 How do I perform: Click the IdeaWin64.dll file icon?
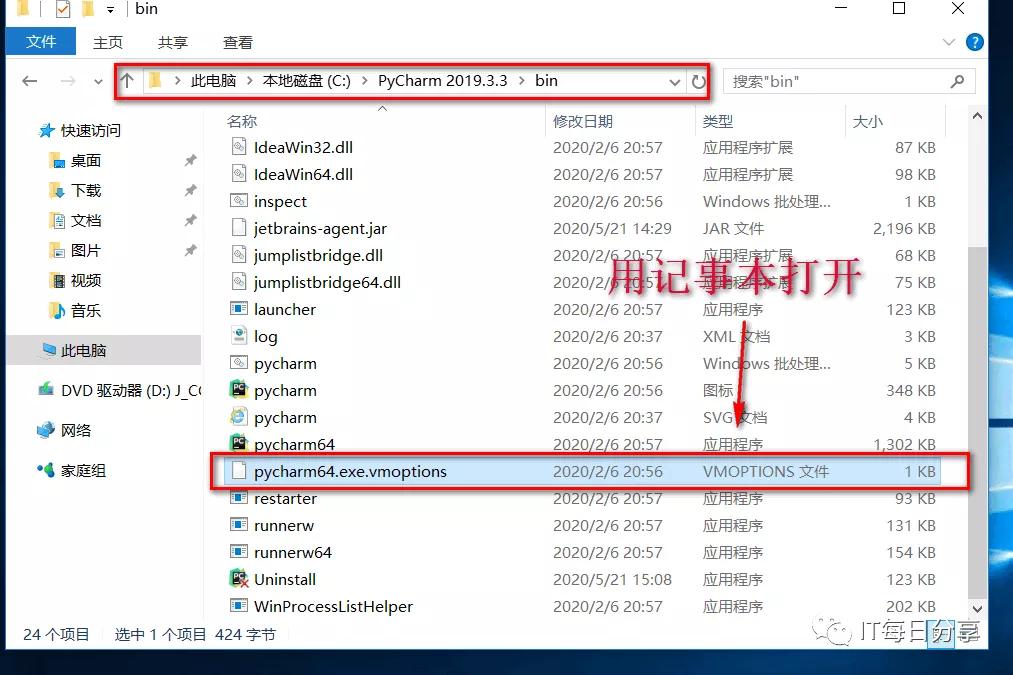click(x=239, y=174)
